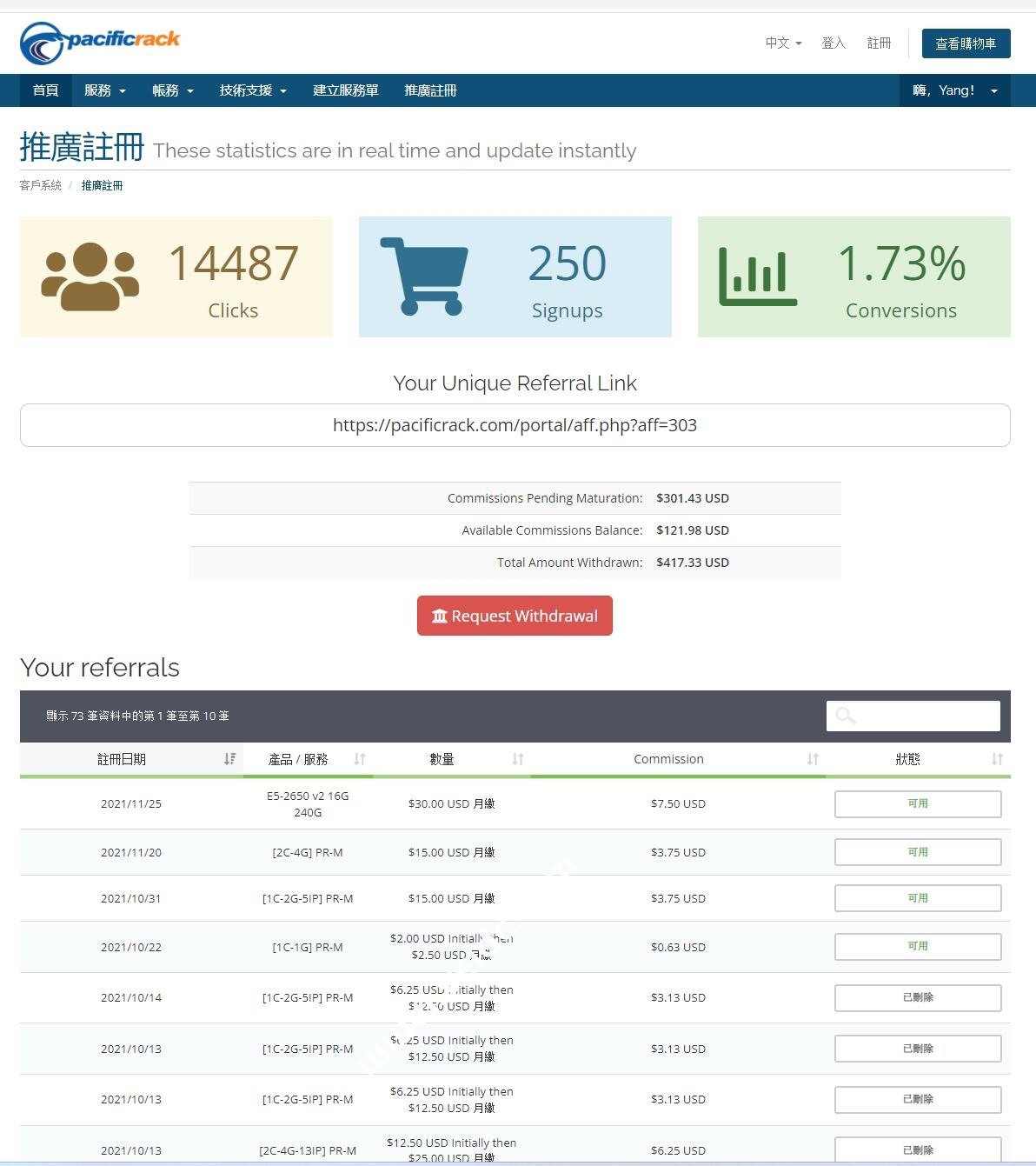Sort by 產品 / 服務 column arrows
Screen dimensions: 1036x1166
tap(360, 759)
